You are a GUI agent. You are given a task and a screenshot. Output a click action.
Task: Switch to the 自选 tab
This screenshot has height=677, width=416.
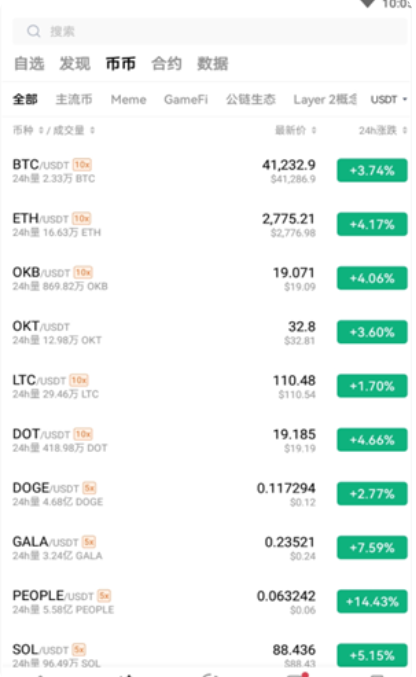coord(29,64)
